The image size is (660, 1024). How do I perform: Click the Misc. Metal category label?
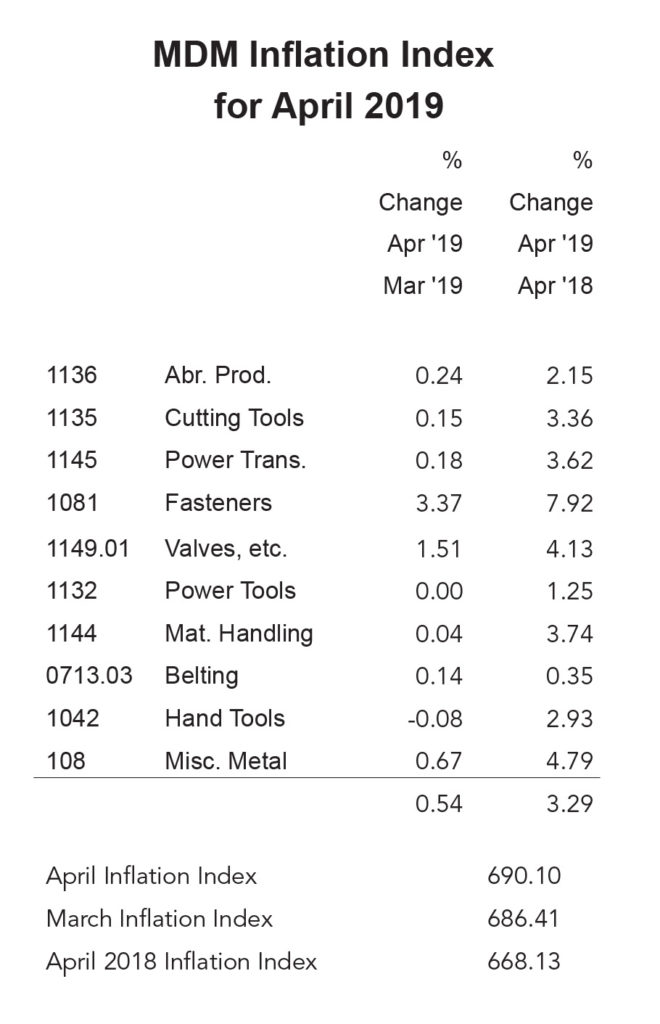[x=226, y=761]
